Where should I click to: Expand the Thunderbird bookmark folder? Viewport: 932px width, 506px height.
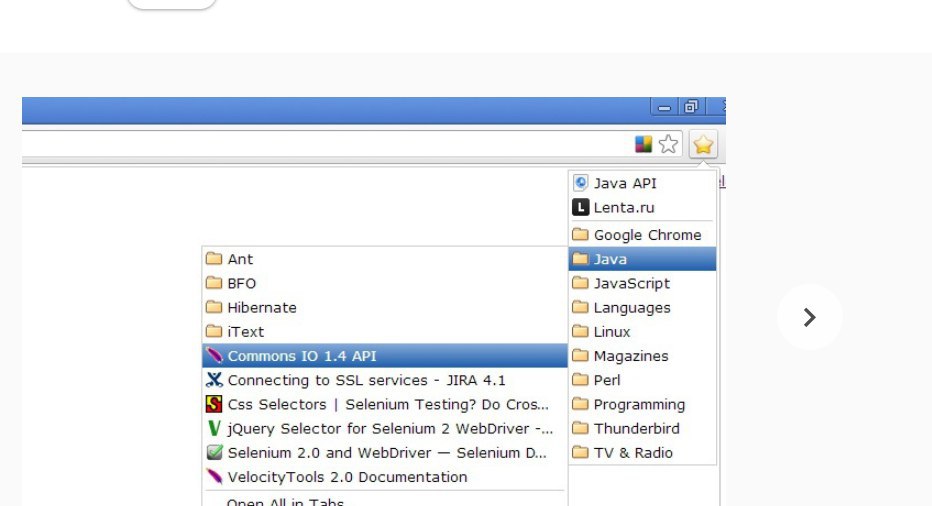[x=643, y=429]
